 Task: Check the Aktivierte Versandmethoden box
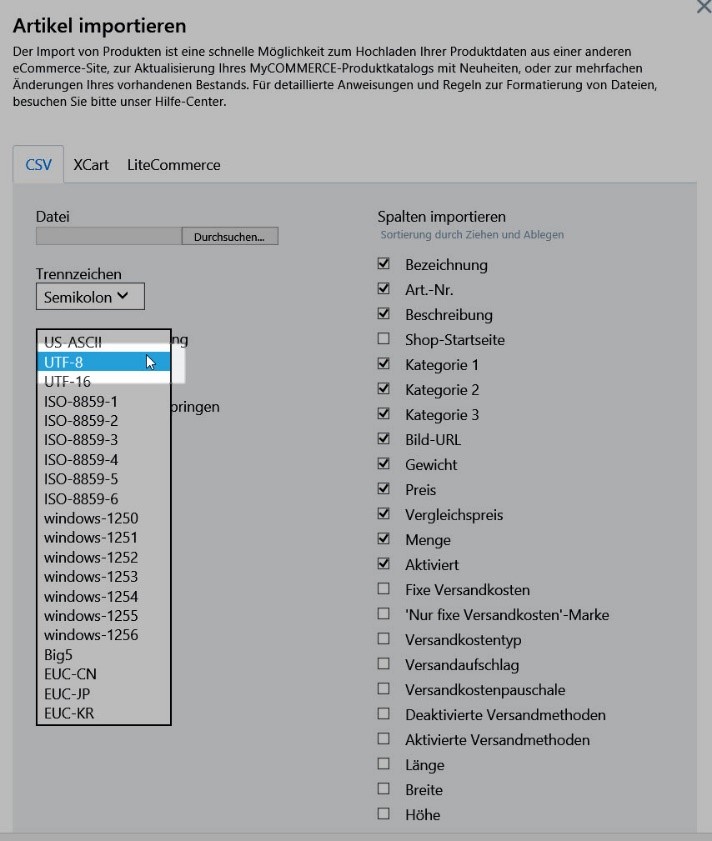point(384,739)
